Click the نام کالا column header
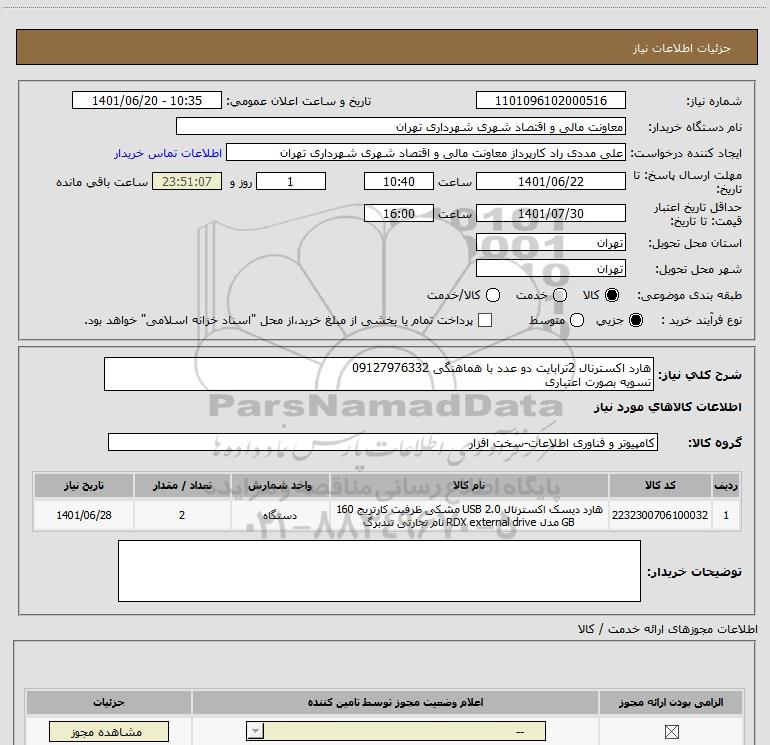Screen dimensions: 770x745 [469, 485]
